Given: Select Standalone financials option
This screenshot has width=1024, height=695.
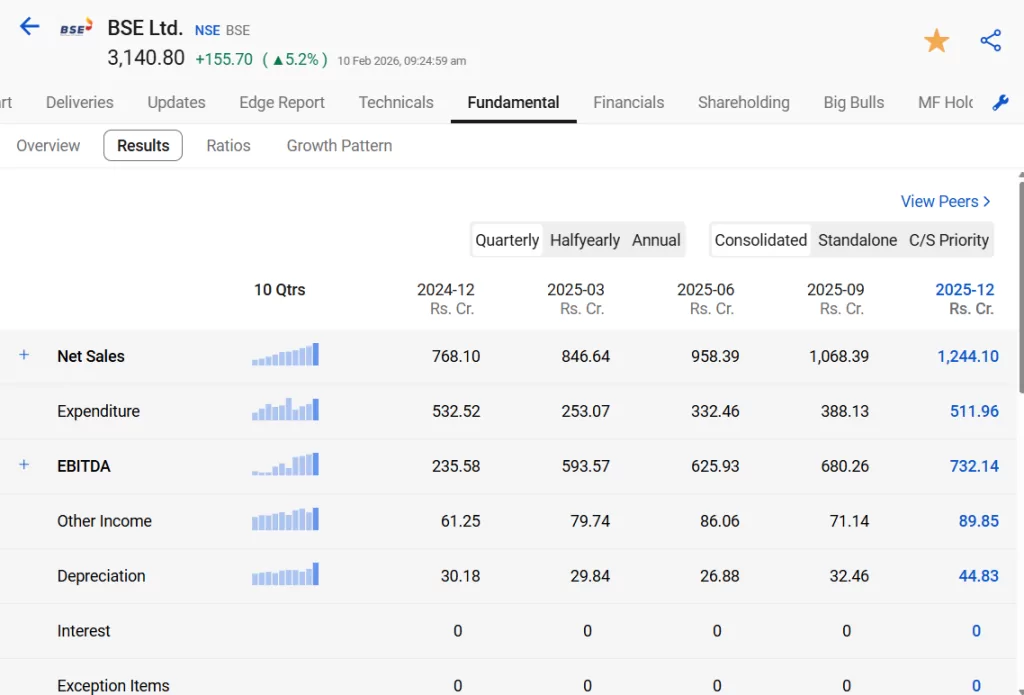Looking at the screenshot, I should click(857, 240).
